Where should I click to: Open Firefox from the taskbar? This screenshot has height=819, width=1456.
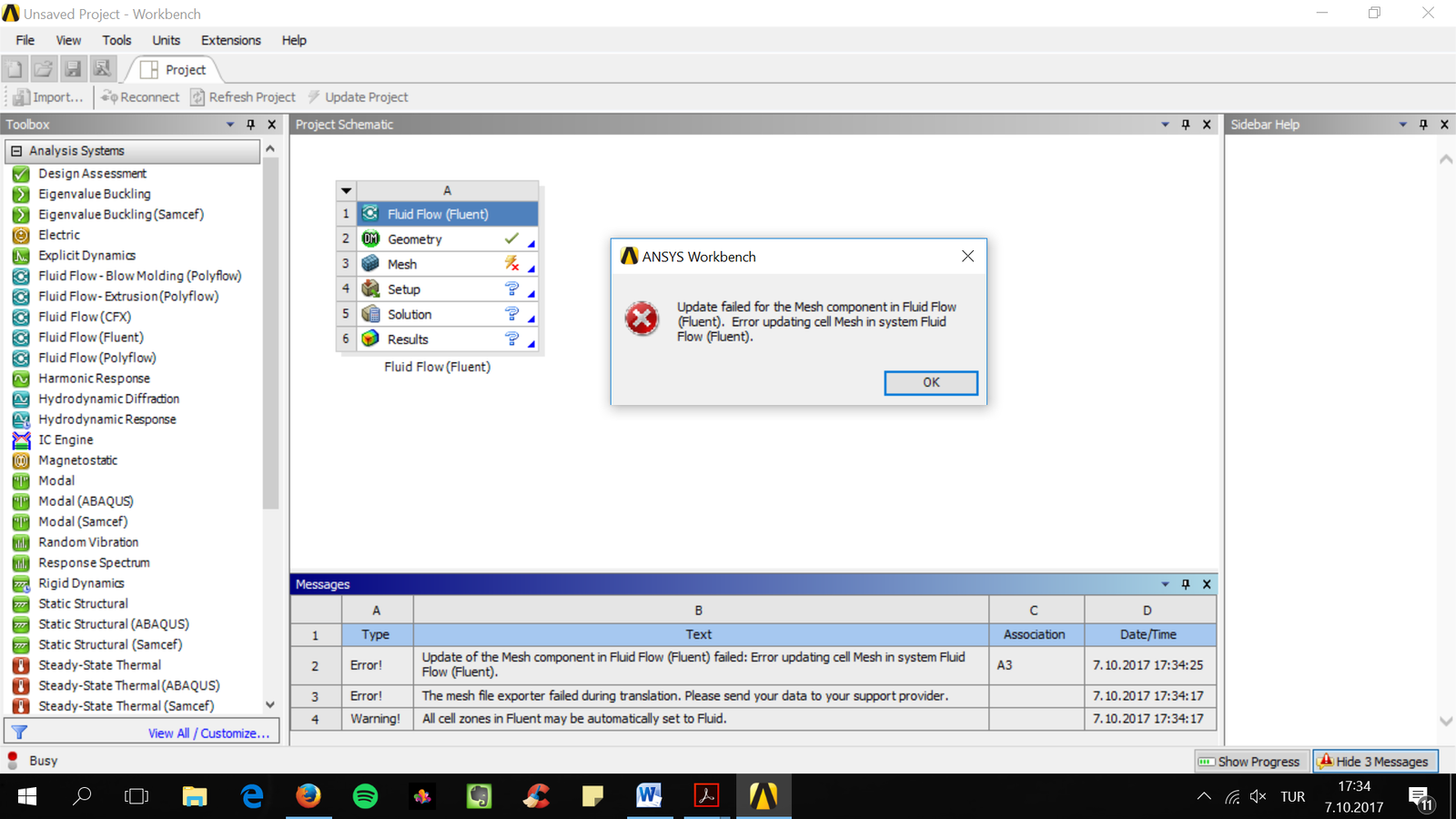coord(308,796)
